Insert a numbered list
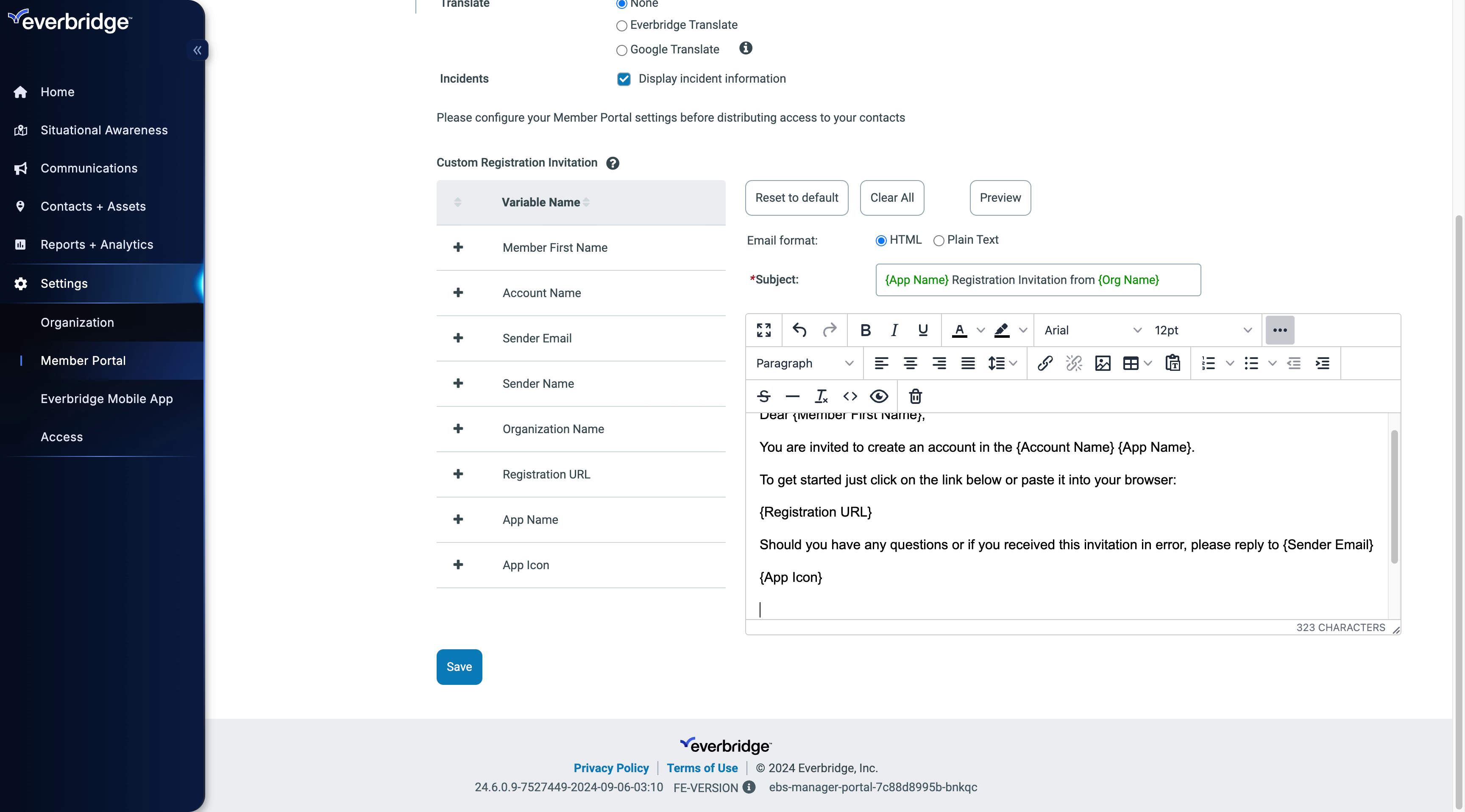1465x812 pixels. (x=1209, y=363)
